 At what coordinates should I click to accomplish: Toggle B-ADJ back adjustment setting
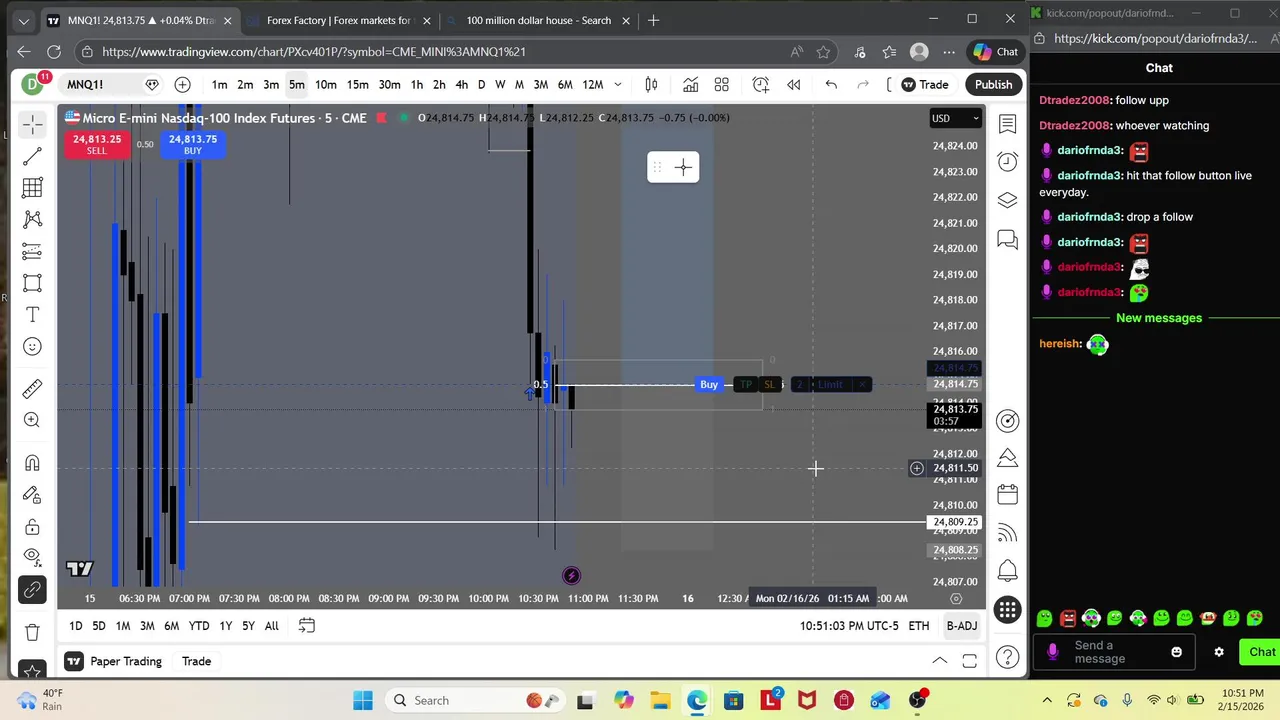961,626
